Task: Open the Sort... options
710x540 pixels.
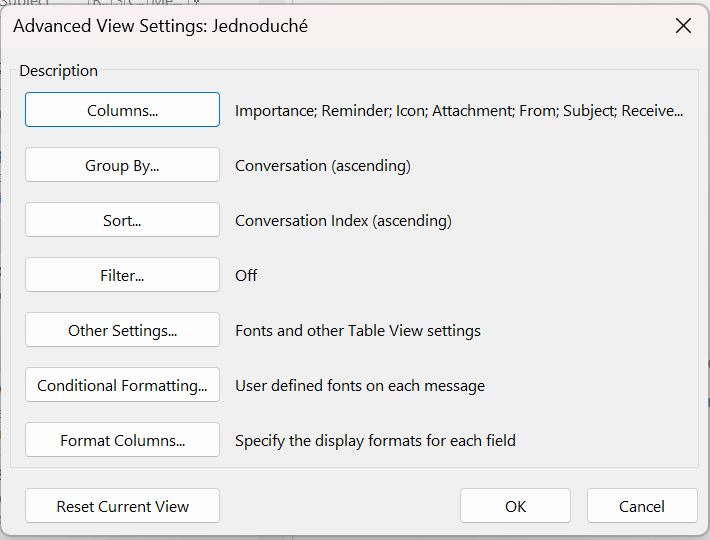Action: point(122,220)
